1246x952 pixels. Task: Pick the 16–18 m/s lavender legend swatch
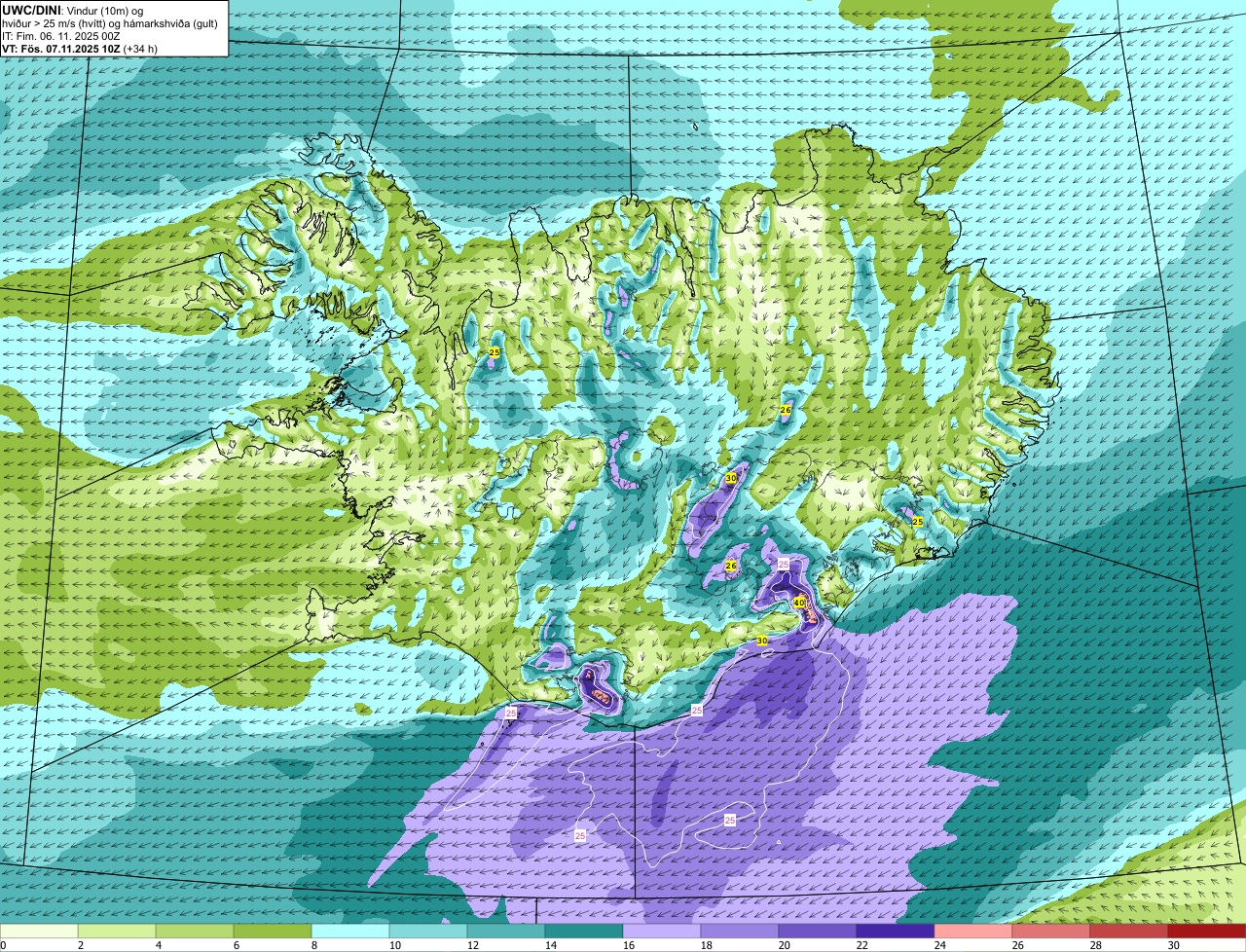tap(662, 931)
